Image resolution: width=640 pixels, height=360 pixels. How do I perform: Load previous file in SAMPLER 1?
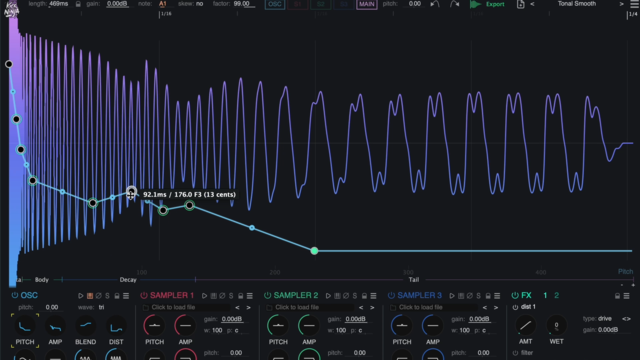click(x=238, y=307)
